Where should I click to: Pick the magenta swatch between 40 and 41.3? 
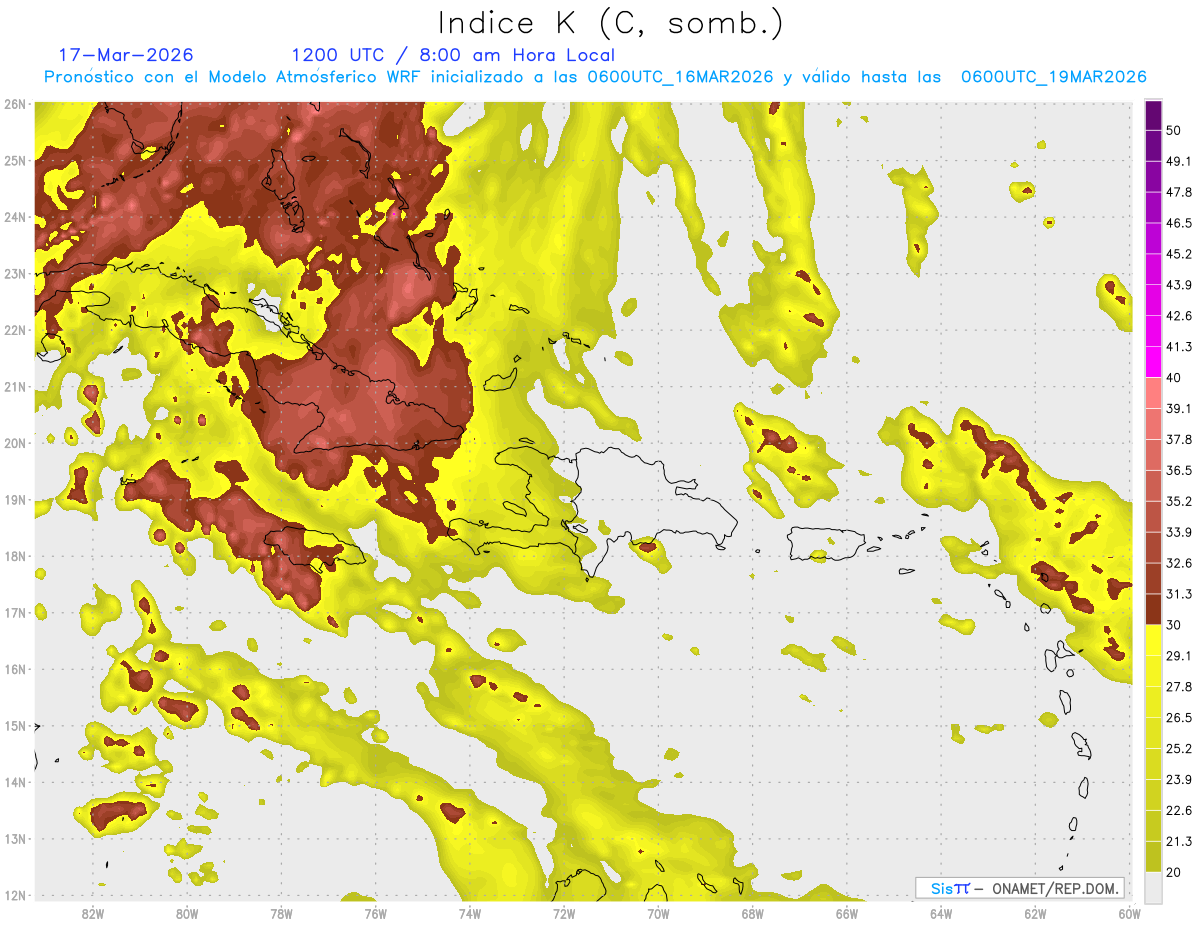point(1153,362)
